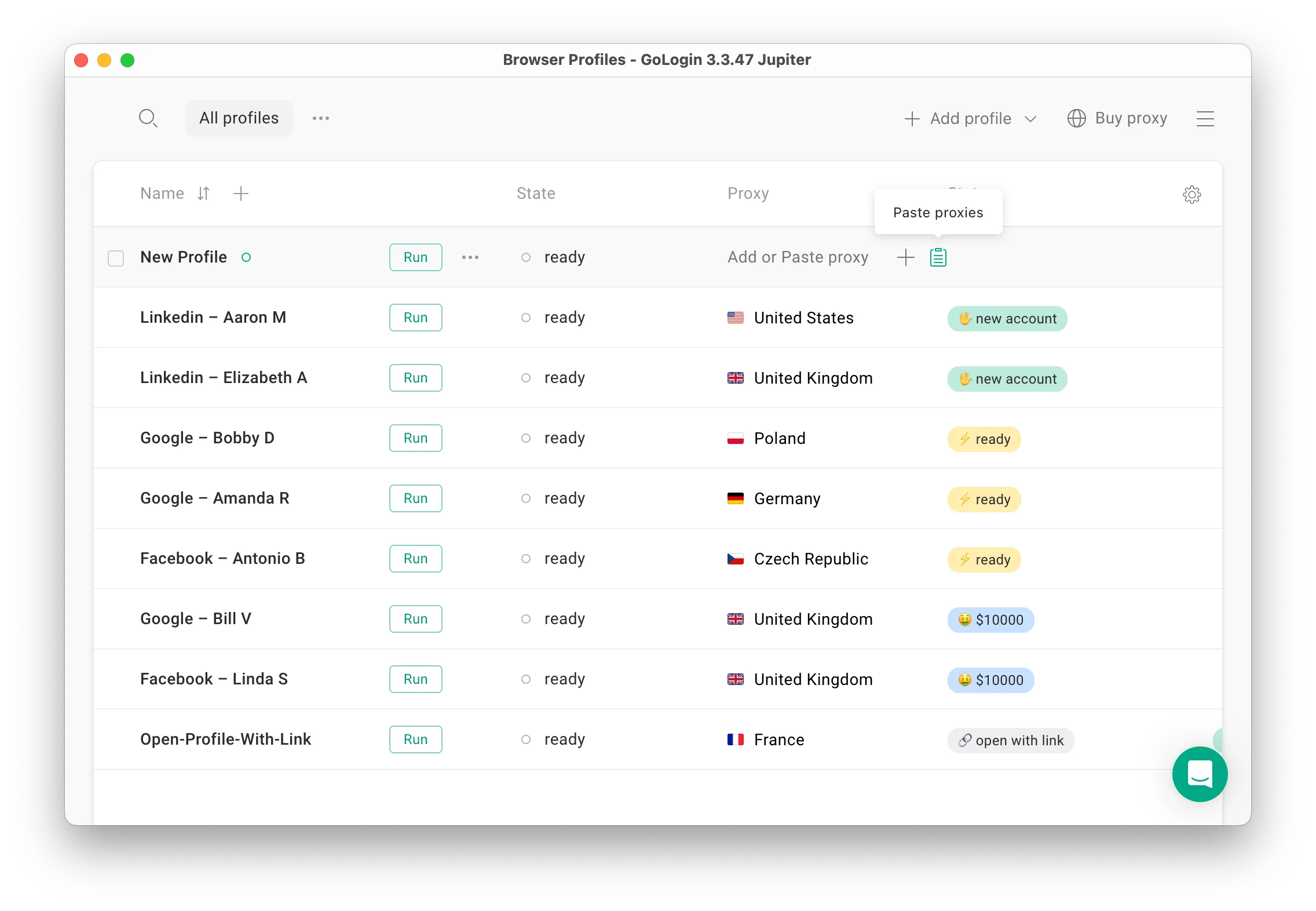Image resolution: width=1316 pixels, height=911 pixels.
Task: Click the Poland proxy text
Action: [780, 438]
